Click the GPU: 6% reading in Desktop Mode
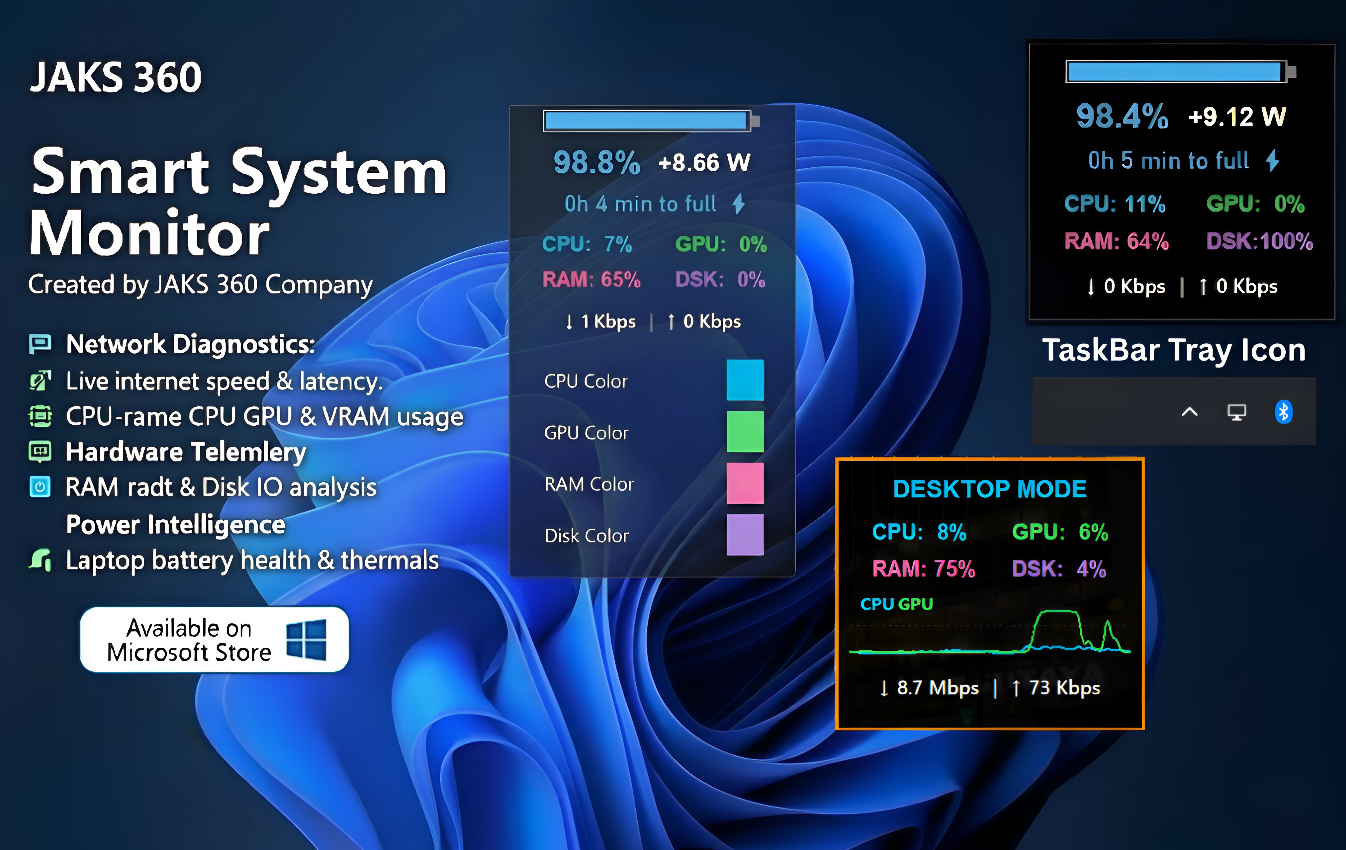This screenshot has width=1346, height=850. 1060,532
